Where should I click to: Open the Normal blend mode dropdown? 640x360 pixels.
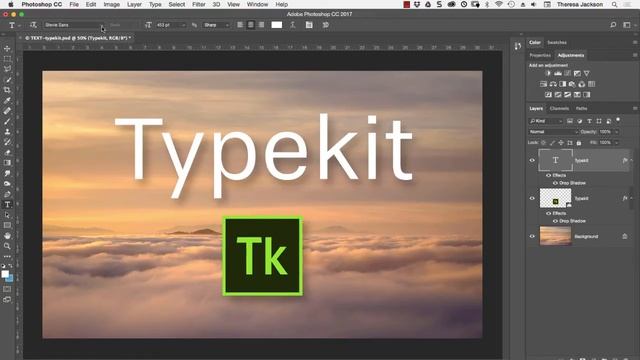(553, 132)
